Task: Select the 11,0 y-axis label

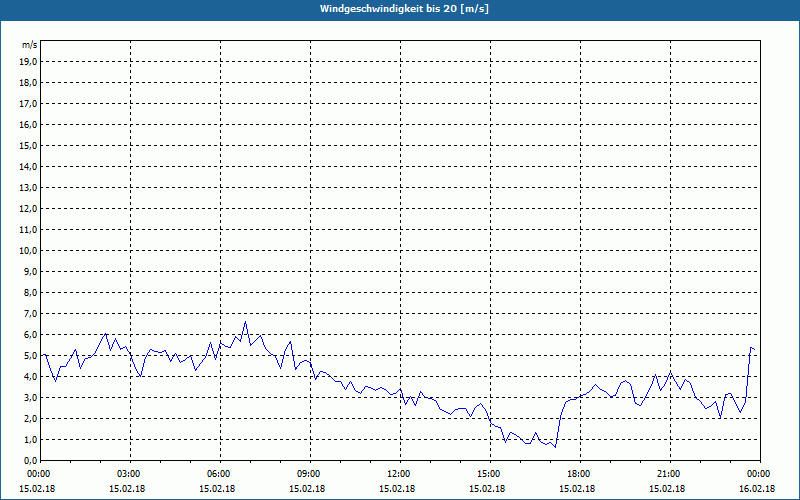Action: click(29, 230)
